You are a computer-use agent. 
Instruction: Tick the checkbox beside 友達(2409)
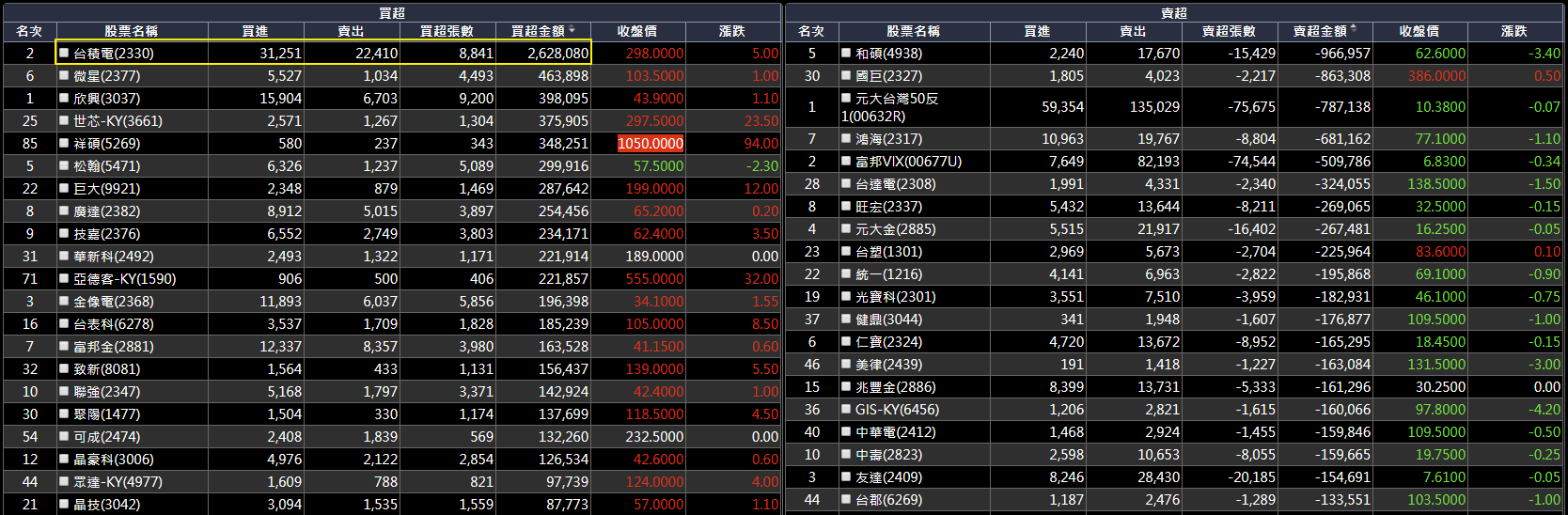click(x=846, y=477)
